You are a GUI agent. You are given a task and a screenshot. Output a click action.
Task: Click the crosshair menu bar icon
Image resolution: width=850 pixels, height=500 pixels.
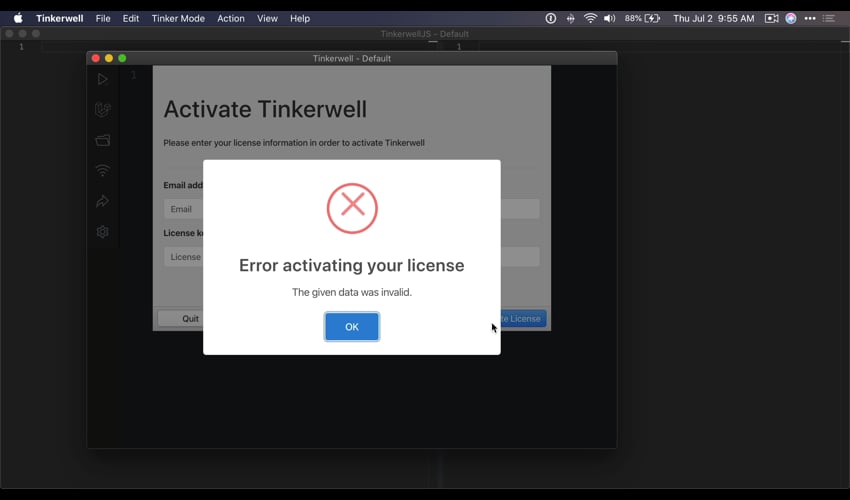(x=570, y=18)
